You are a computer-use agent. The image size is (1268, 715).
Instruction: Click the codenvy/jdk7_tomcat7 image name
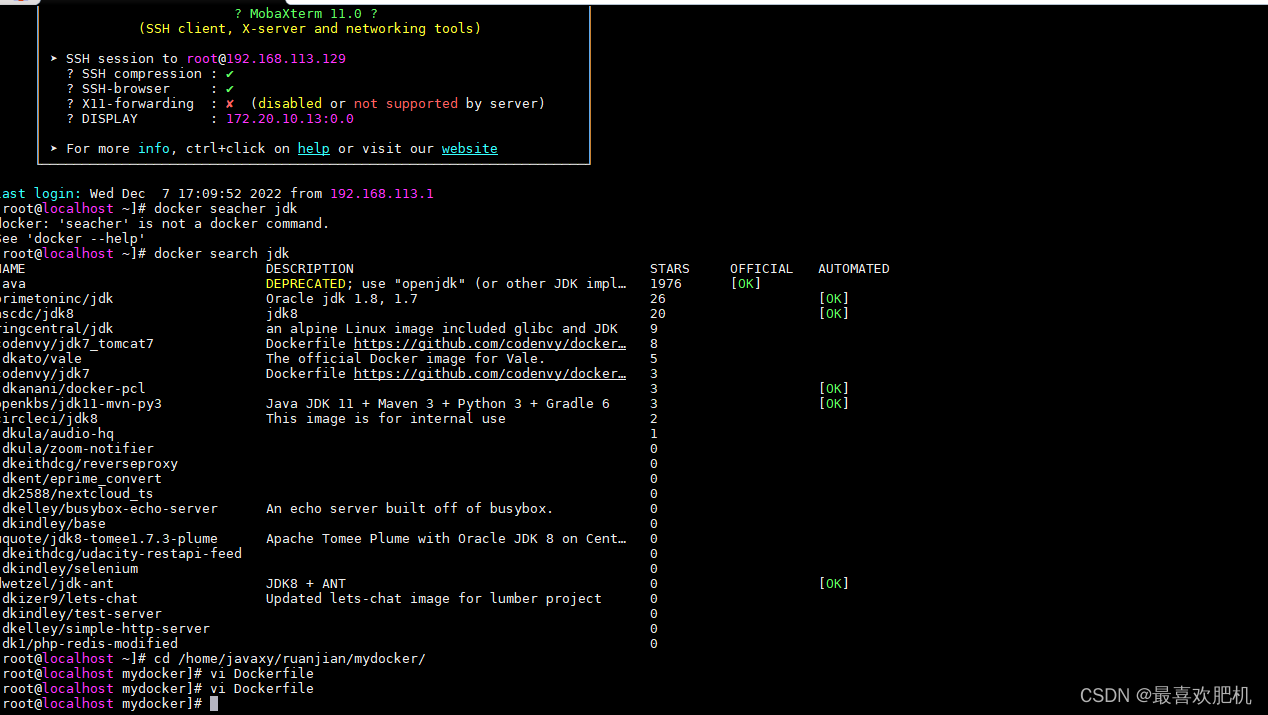(x=77, y=343)
